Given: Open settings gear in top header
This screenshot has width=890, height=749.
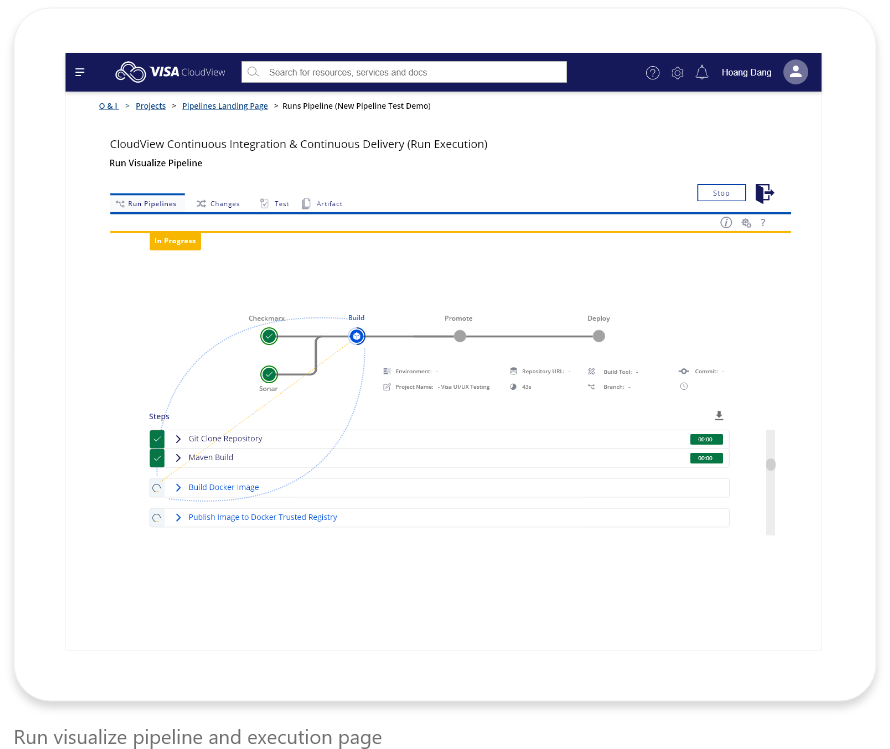Looking at the screenshot, I should 677,73.
